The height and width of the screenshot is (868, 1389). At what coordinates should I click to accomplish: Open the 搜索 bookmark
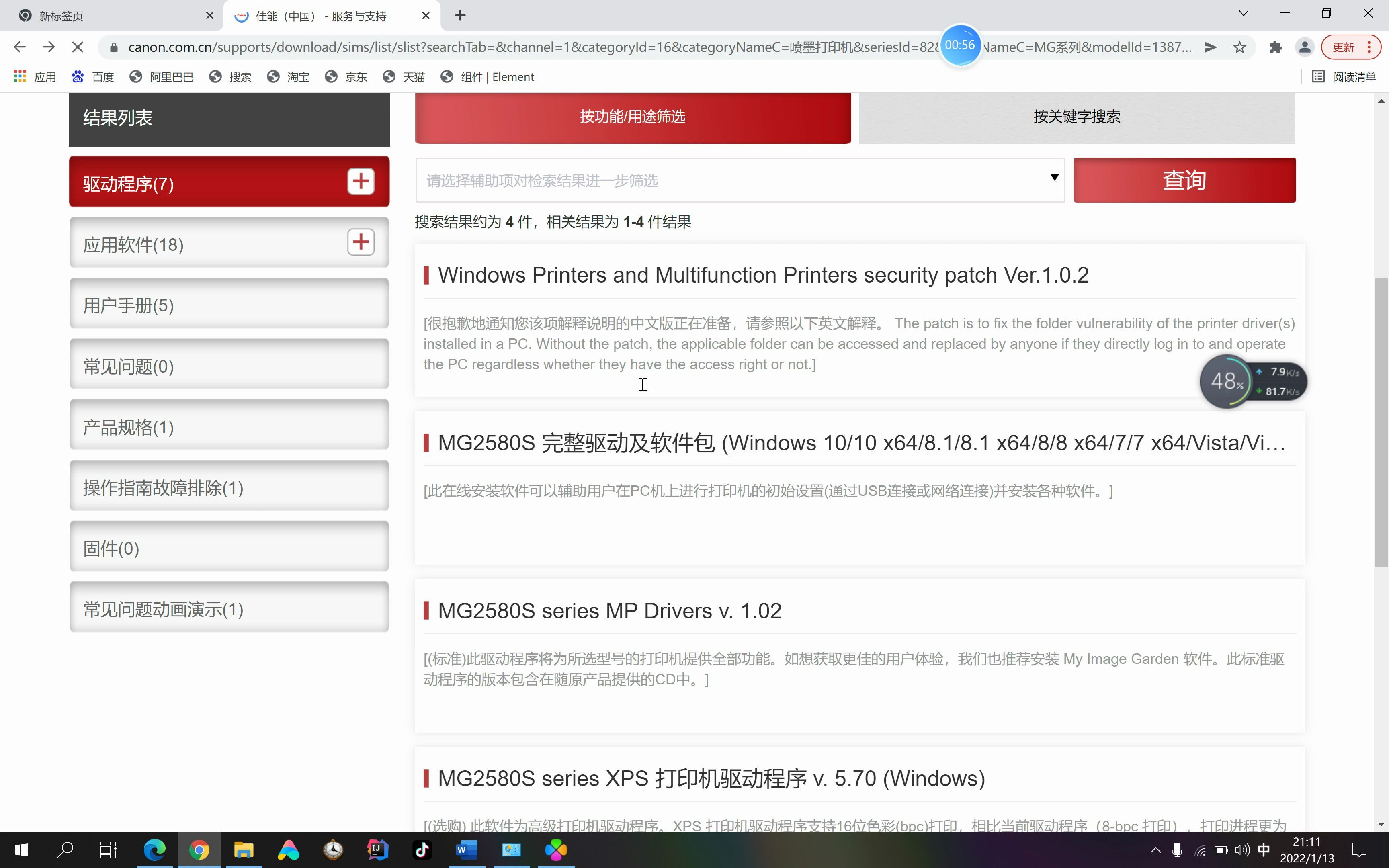coord(230,77)
